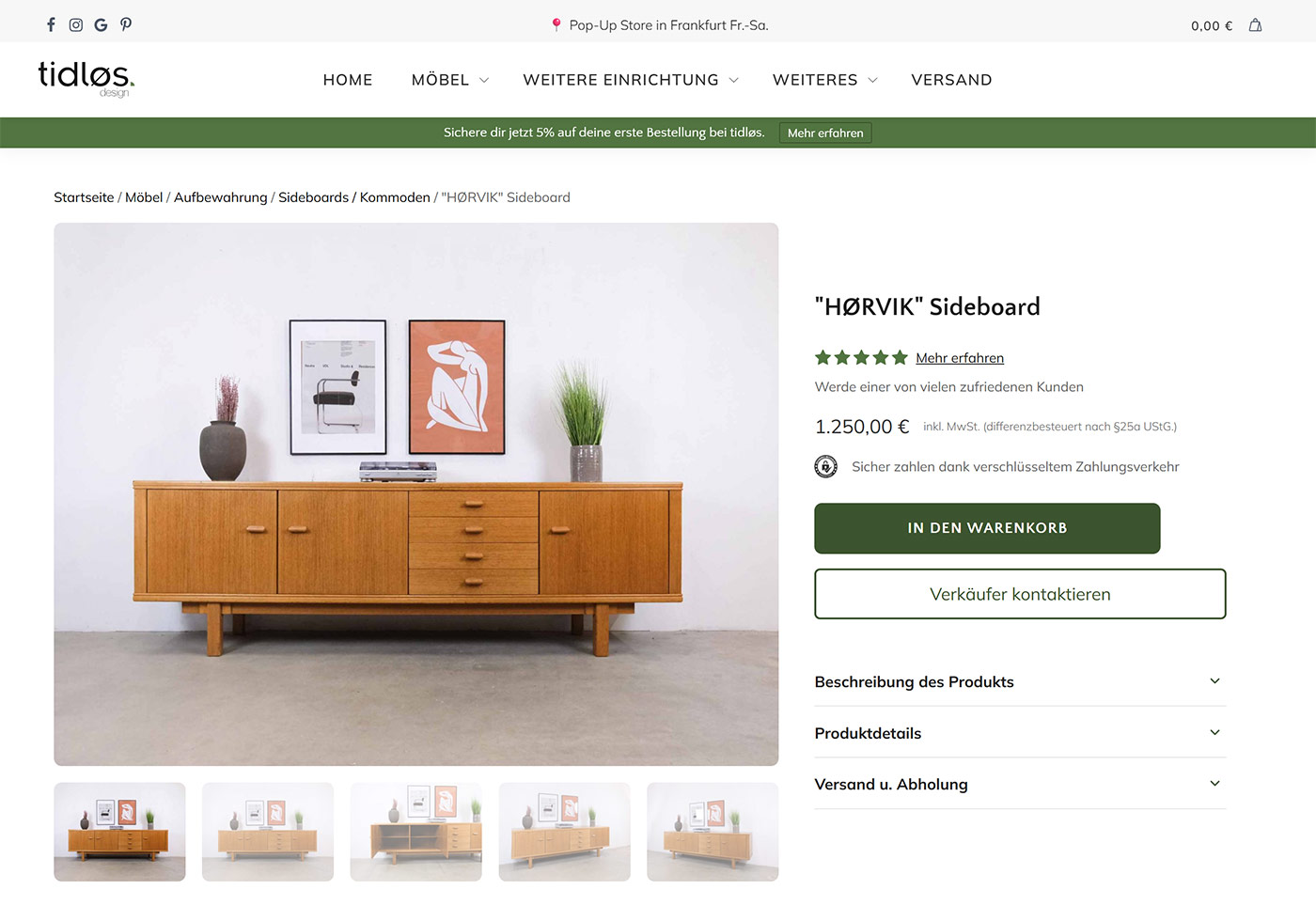Go to the VERSAND menu item

[x=951, y=80]
